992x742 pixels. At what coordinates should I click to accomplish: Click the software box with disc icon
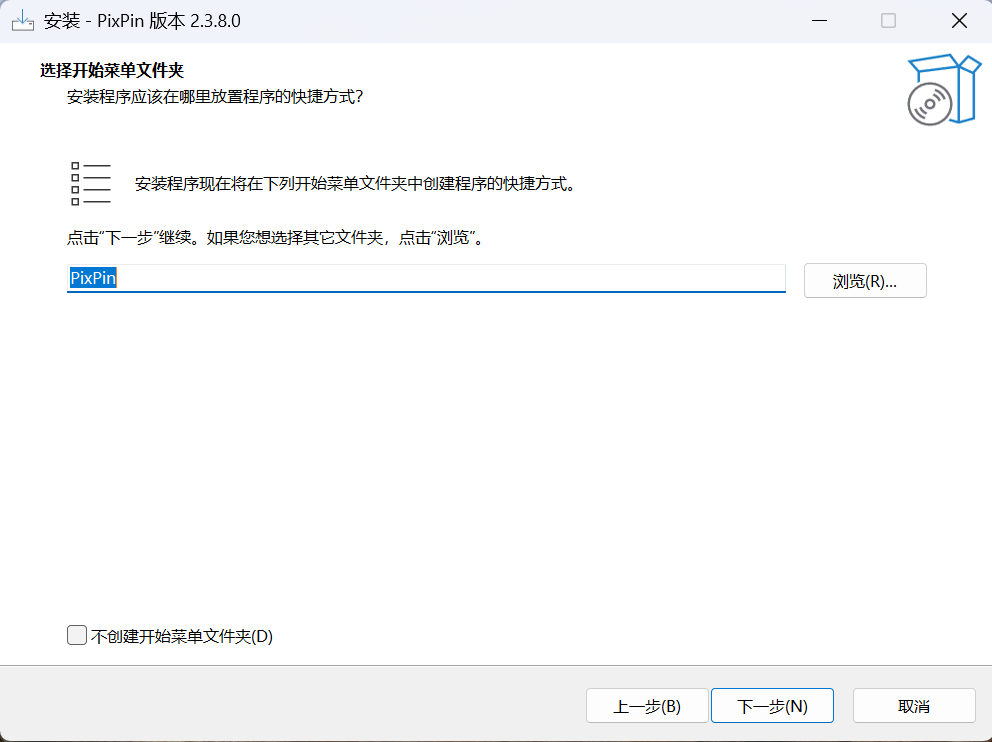pyautogui.click(x=944, y=90)
